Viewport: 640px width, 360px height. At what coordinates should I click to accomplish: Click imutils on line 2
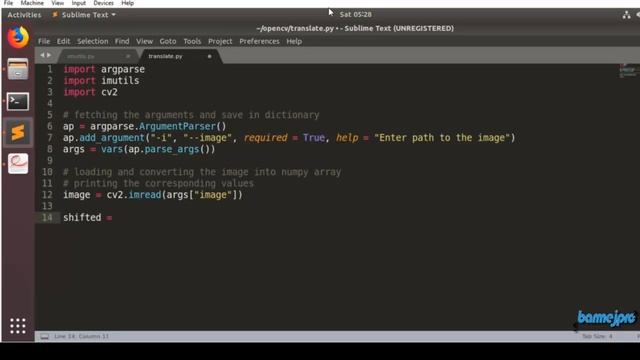pyautogui.click(x=120, y=80)
